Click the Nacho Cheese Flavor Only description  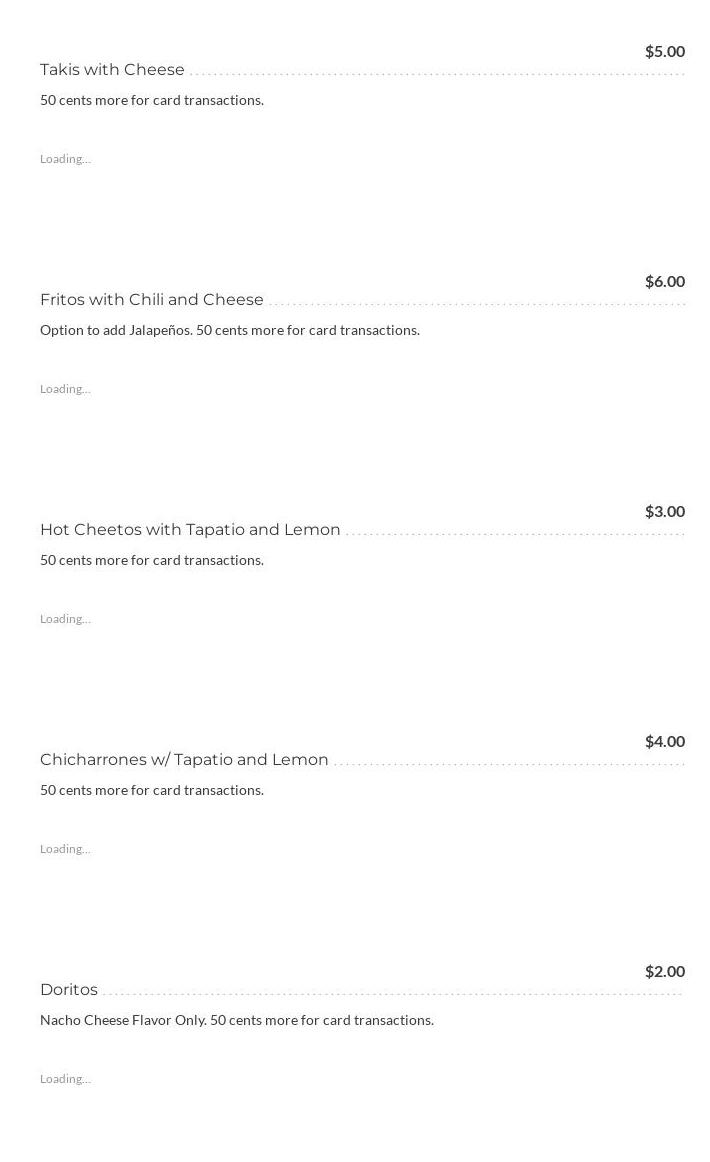coord(237,1020)
